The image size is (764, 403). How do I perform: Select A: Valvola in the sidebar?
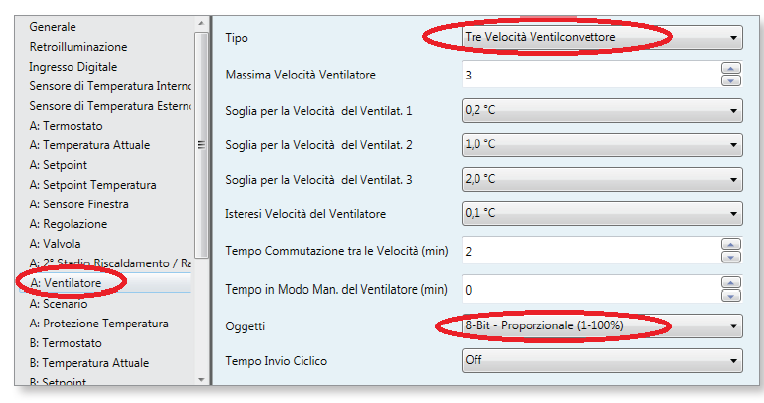pyautogui.click(x=55, y=244)
